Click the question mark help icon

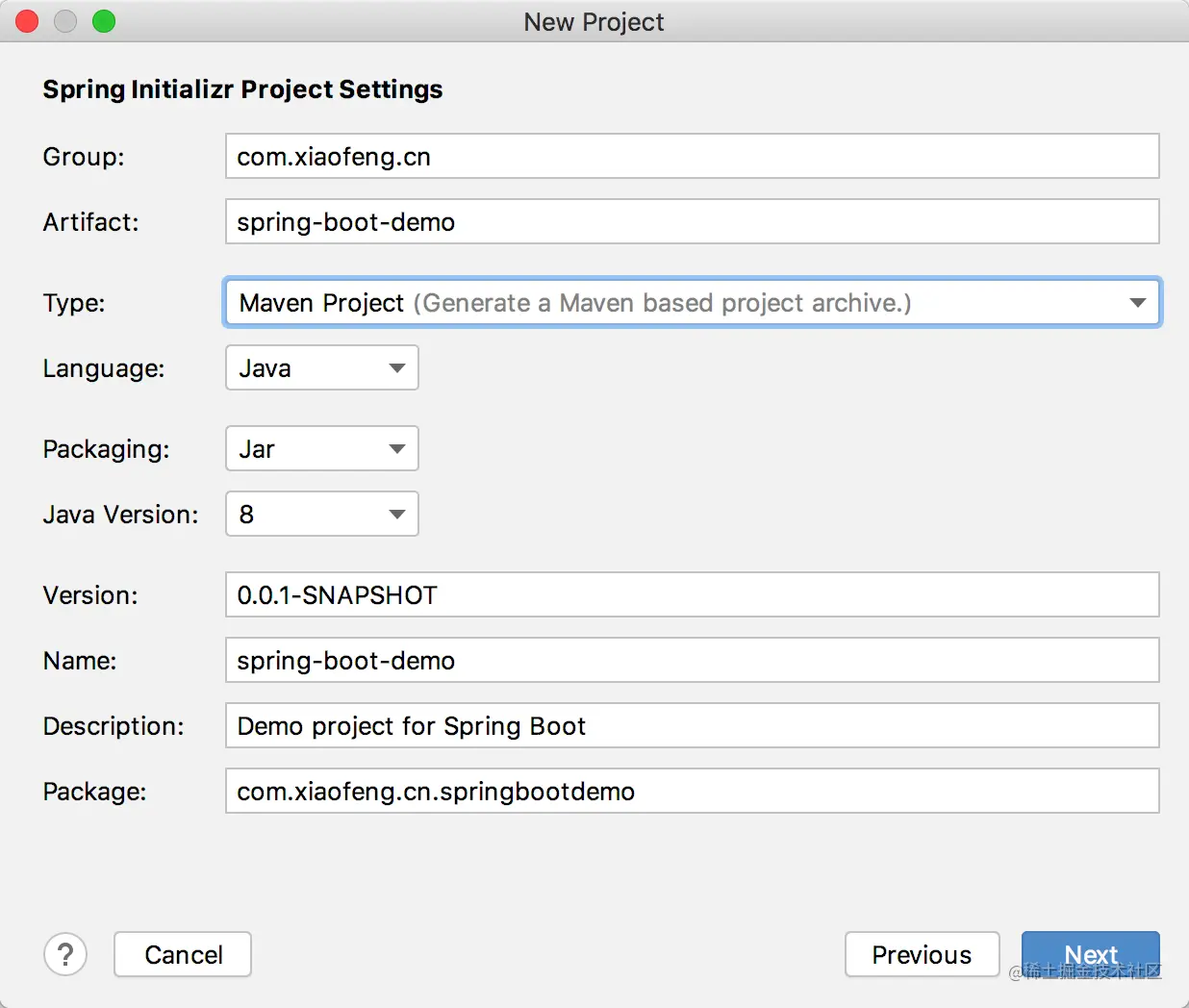65,954
